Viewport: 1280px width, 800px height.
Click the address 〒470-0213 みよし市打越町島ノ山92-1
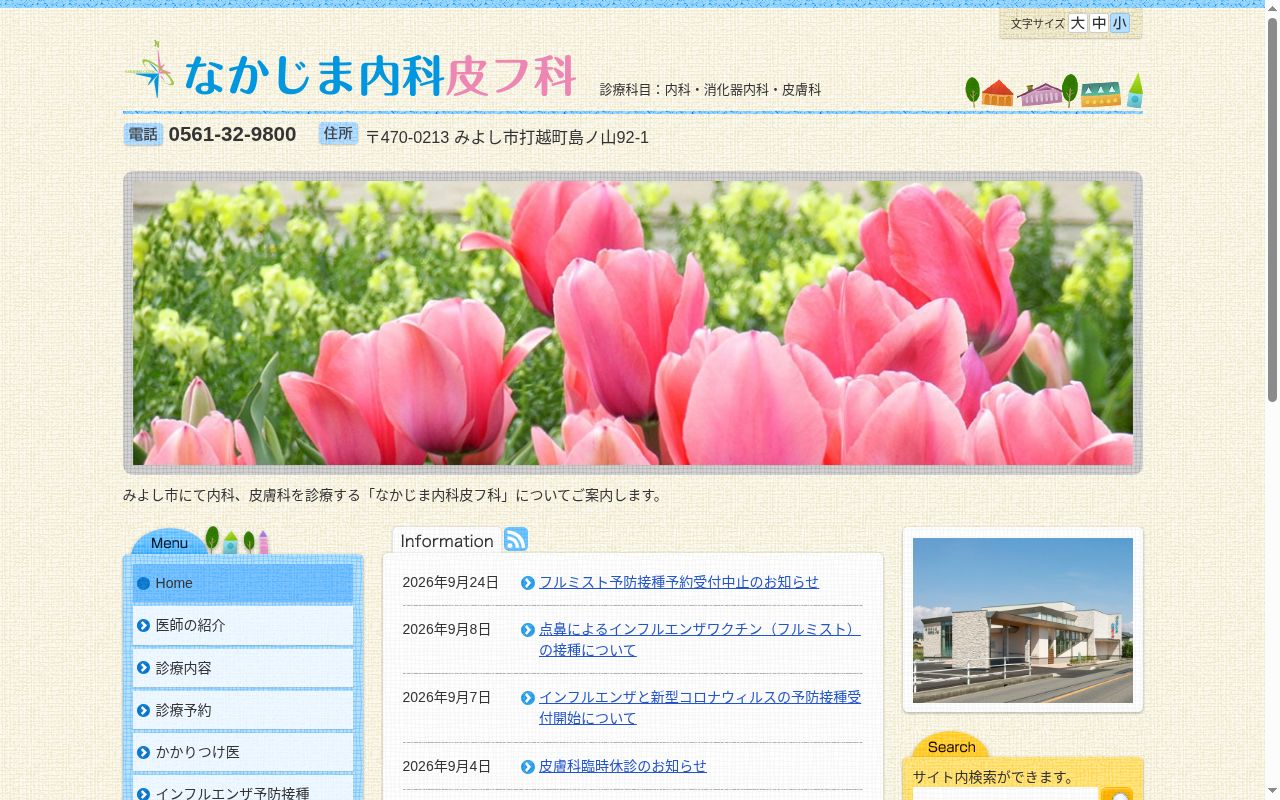pyautogui.click(x=507, y=138)
